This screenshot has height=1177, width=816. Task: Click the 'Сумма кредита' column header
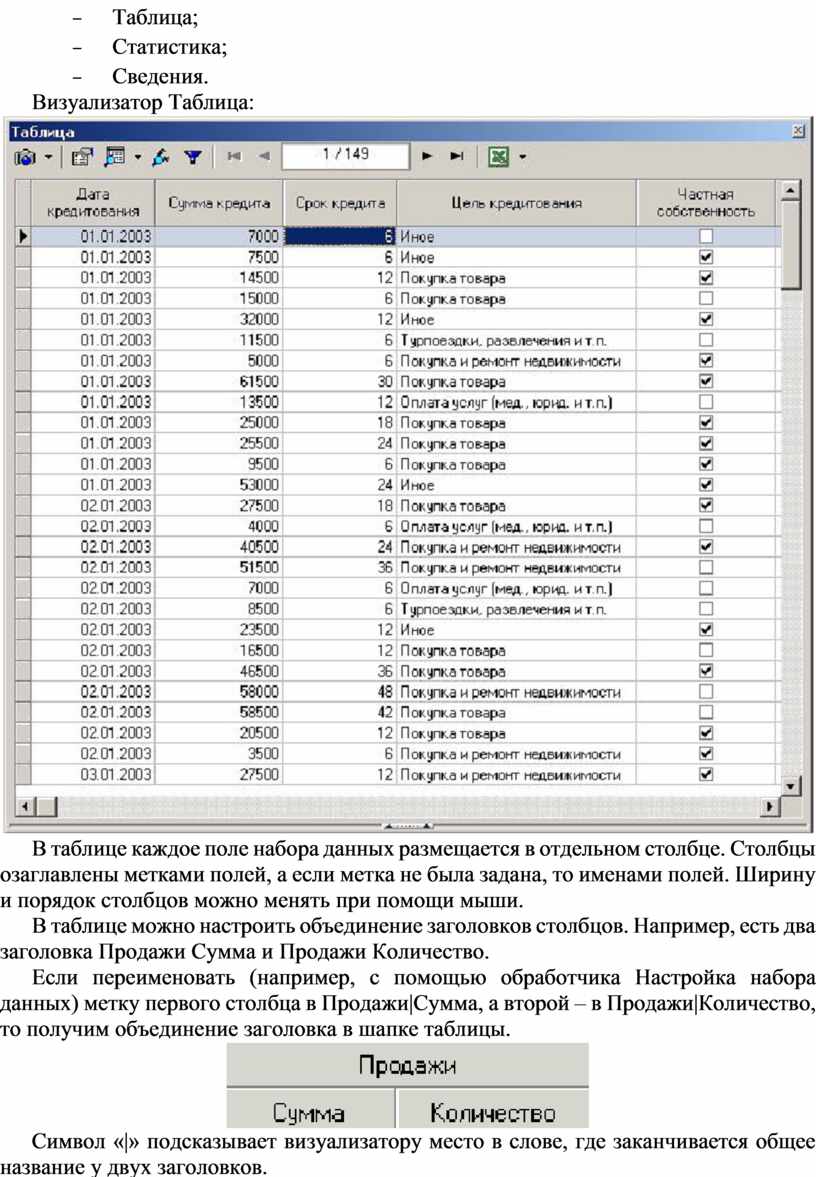click(218, 203)
